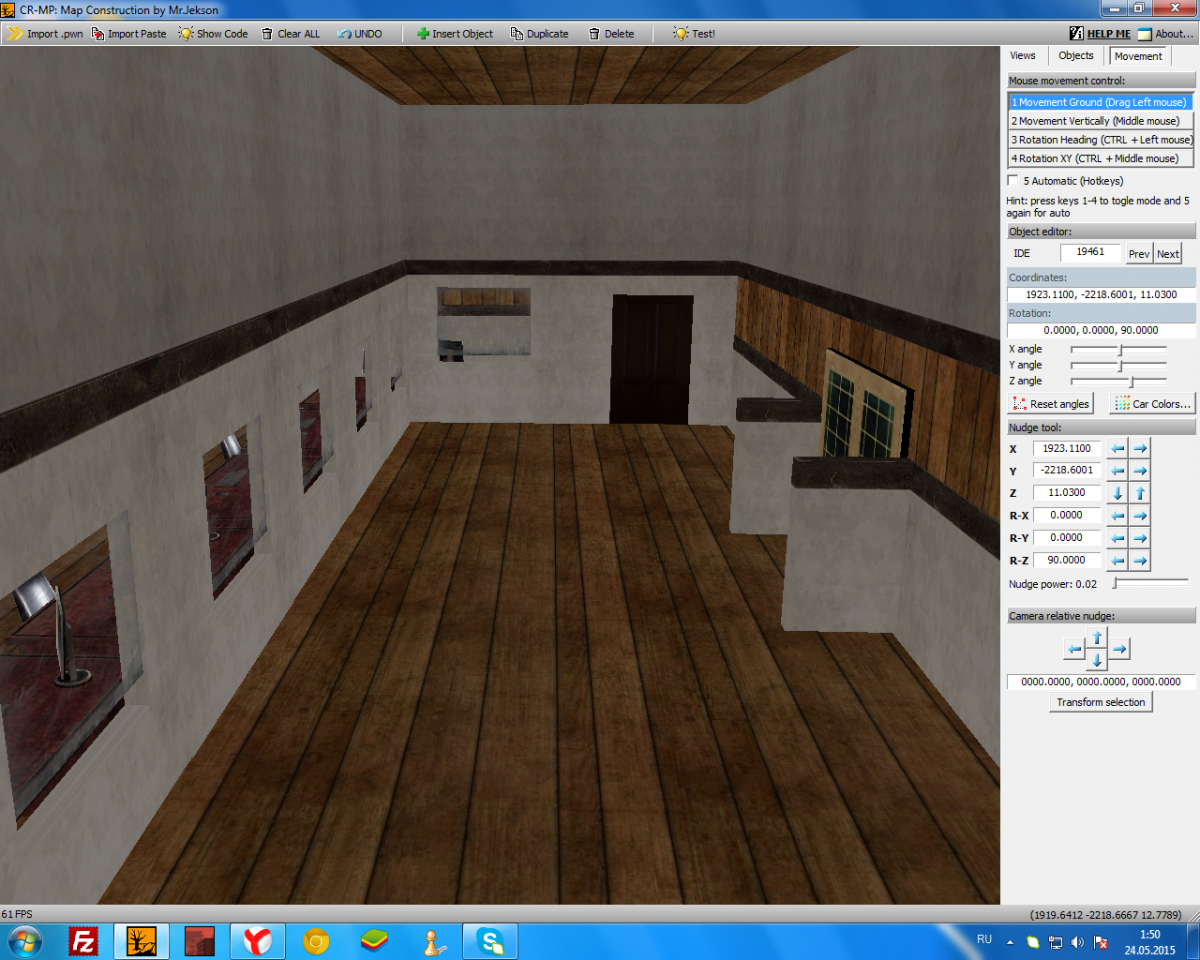
Task: Camera relative nudge up arrow
Action: [1097, 637]
